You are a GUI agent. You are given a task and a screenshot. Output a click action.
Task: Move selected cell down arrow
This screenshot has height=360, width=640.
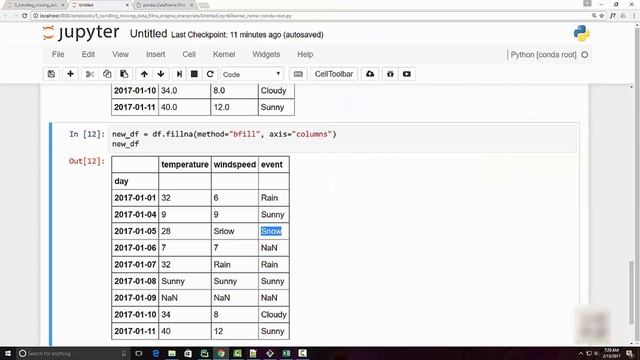click(161, 74)
